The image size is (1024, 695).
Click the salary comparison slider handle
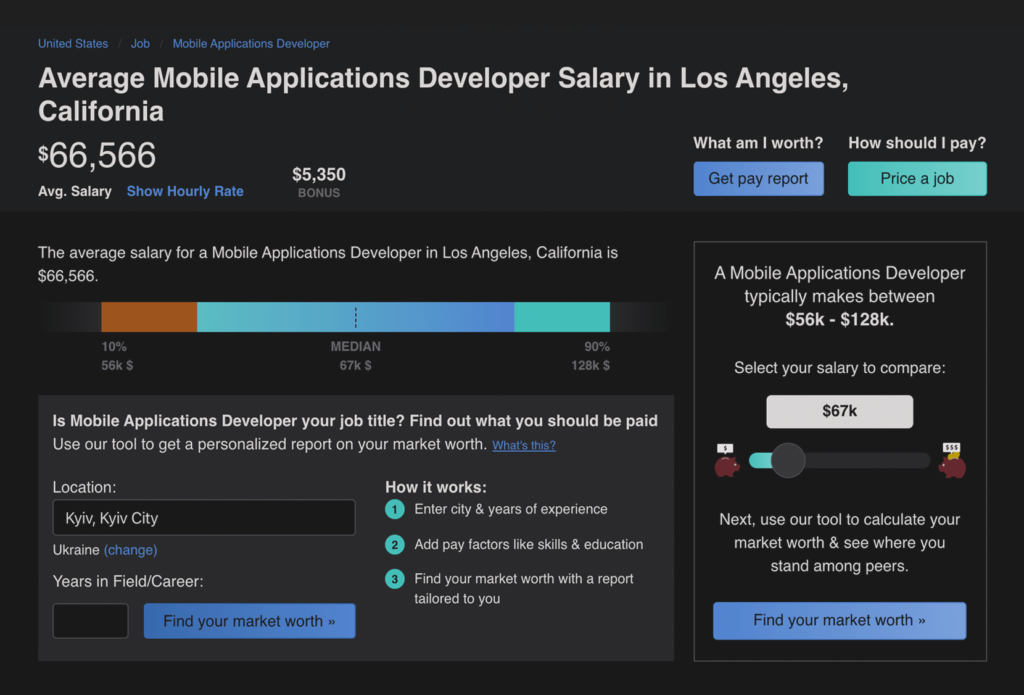[788, 461]
